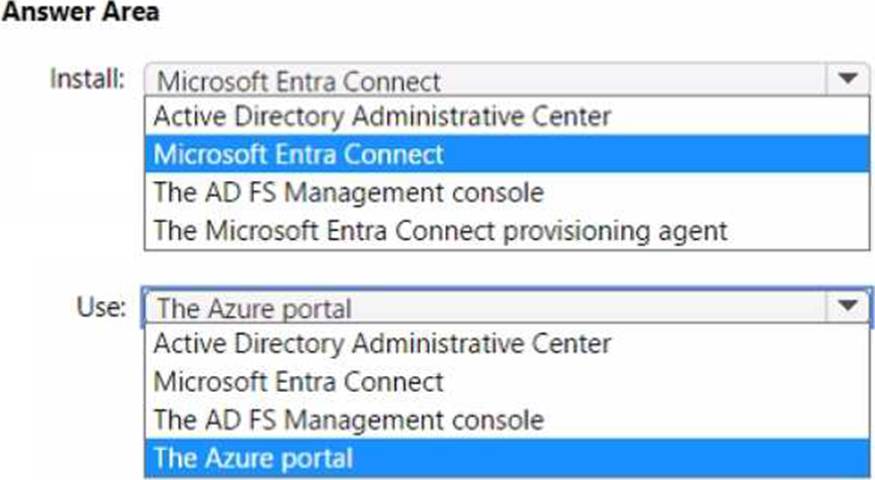The width and height of the screenshot is (875, 480).
Task: Toggle the Use dropdown arrow button
Action: click(847, 305)
